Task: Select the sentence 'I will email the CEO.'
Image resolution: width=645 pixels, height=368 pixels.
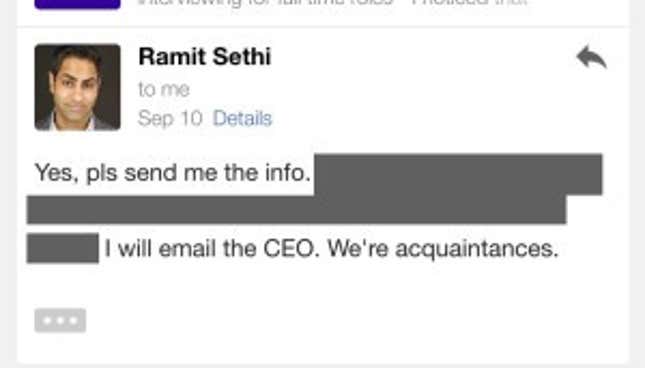Action: coord(212,248)
